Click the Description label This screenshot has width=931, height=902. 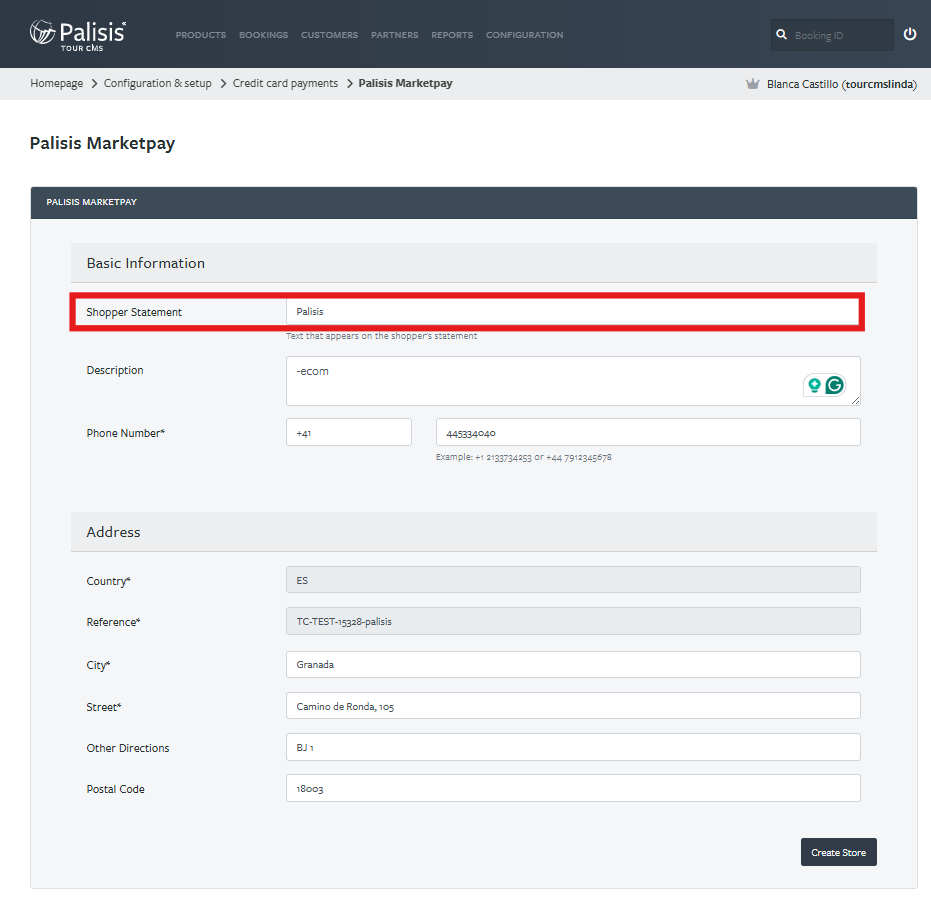tap(115, 371)
